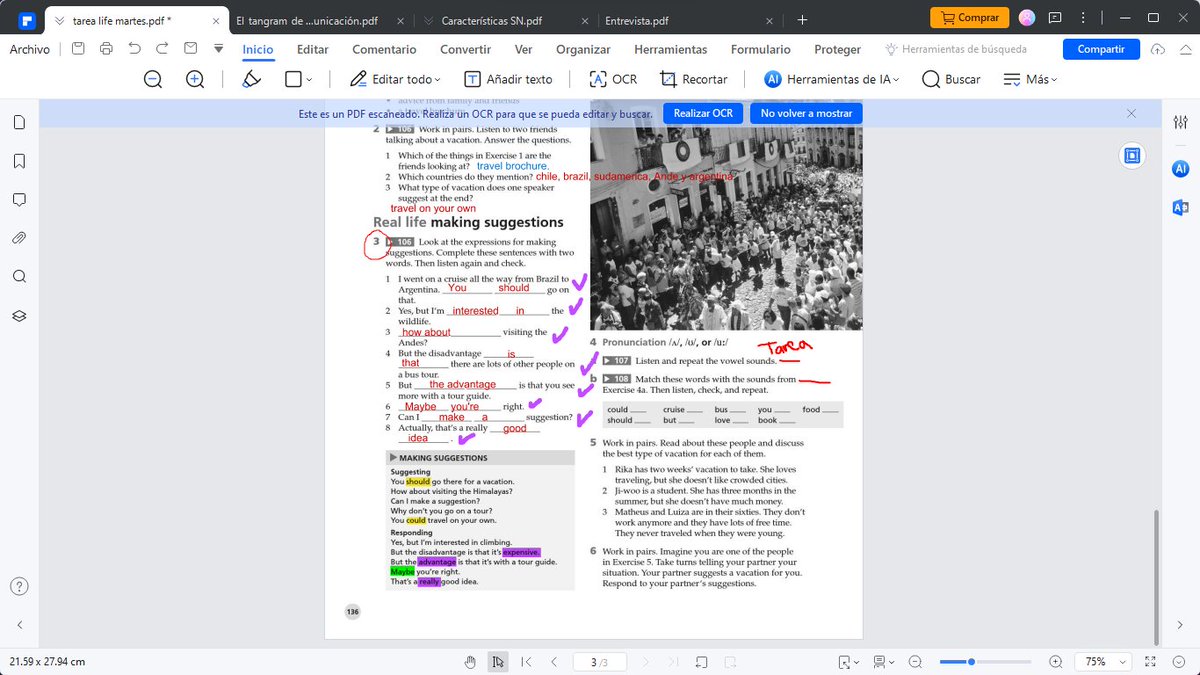1200x675 pixels.
Task: Click the zoom in magnifier in toolbar
Action: pos(195,79)
